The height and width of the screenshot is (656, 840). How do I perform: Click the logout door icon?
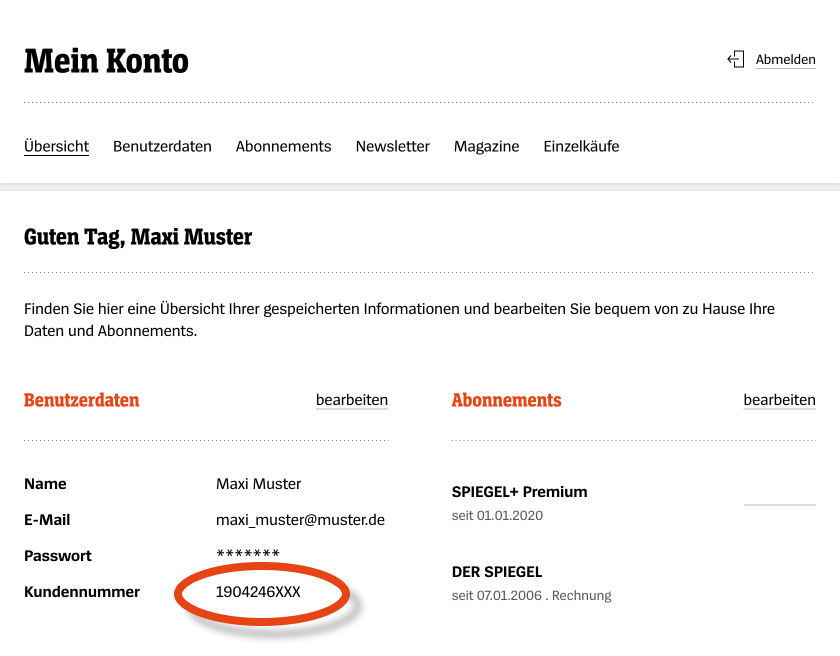click(x=736, y=60)
